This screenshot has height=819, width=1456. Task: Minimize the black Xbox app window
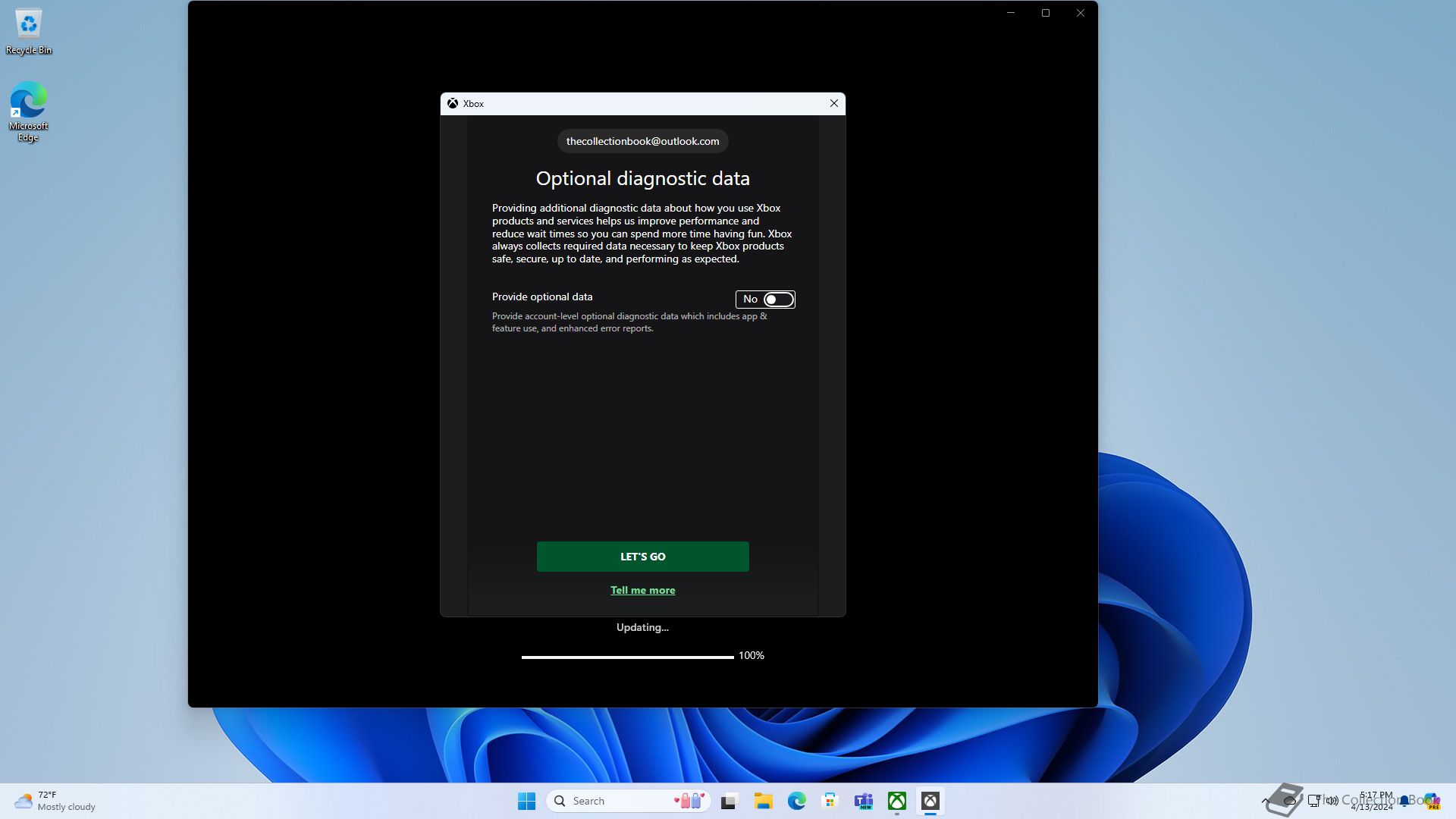click(x=1011, y=13)
